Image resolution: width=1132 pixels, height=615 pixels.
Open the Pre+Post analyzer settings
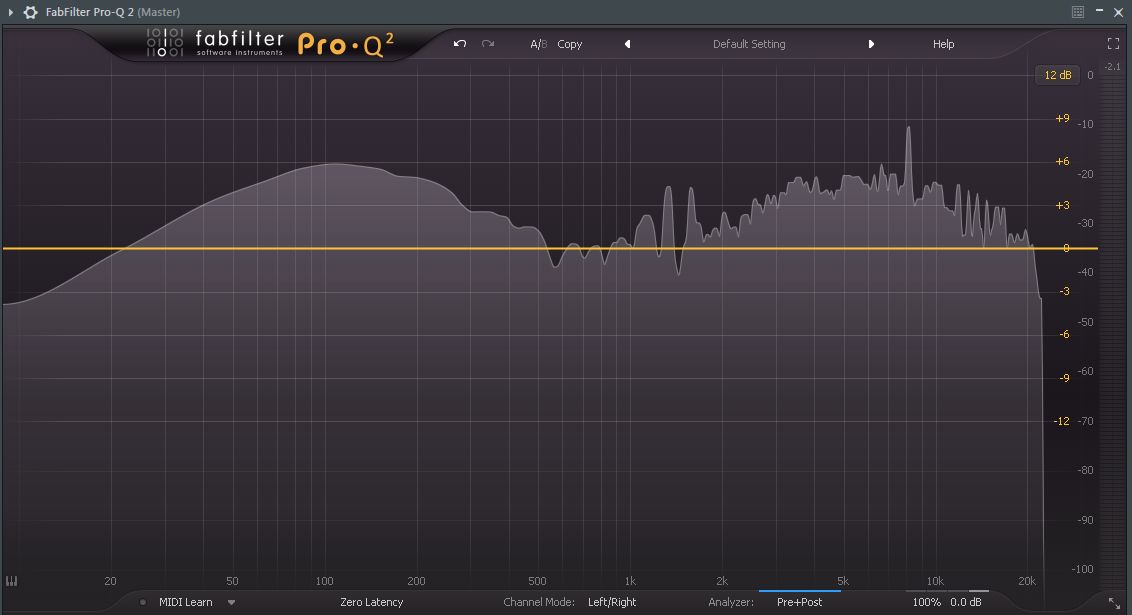(x=799, y=602)
